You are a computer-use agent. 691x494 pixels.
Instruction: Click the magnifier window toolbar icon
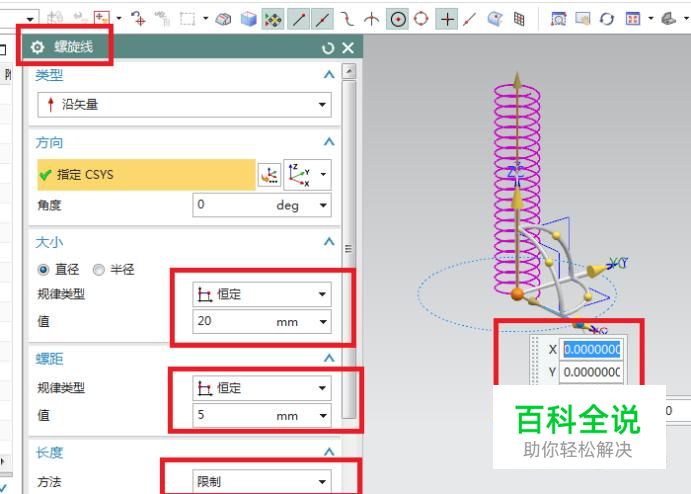pyautogui.click(x=558, y=19)
